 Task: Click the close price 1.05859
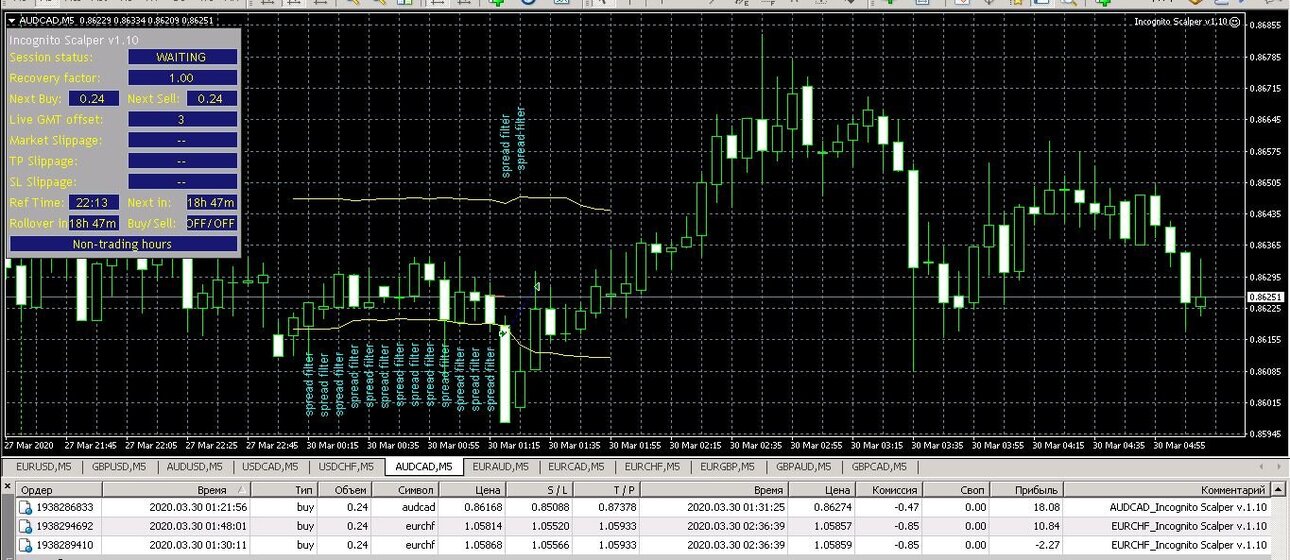point(833,545)
